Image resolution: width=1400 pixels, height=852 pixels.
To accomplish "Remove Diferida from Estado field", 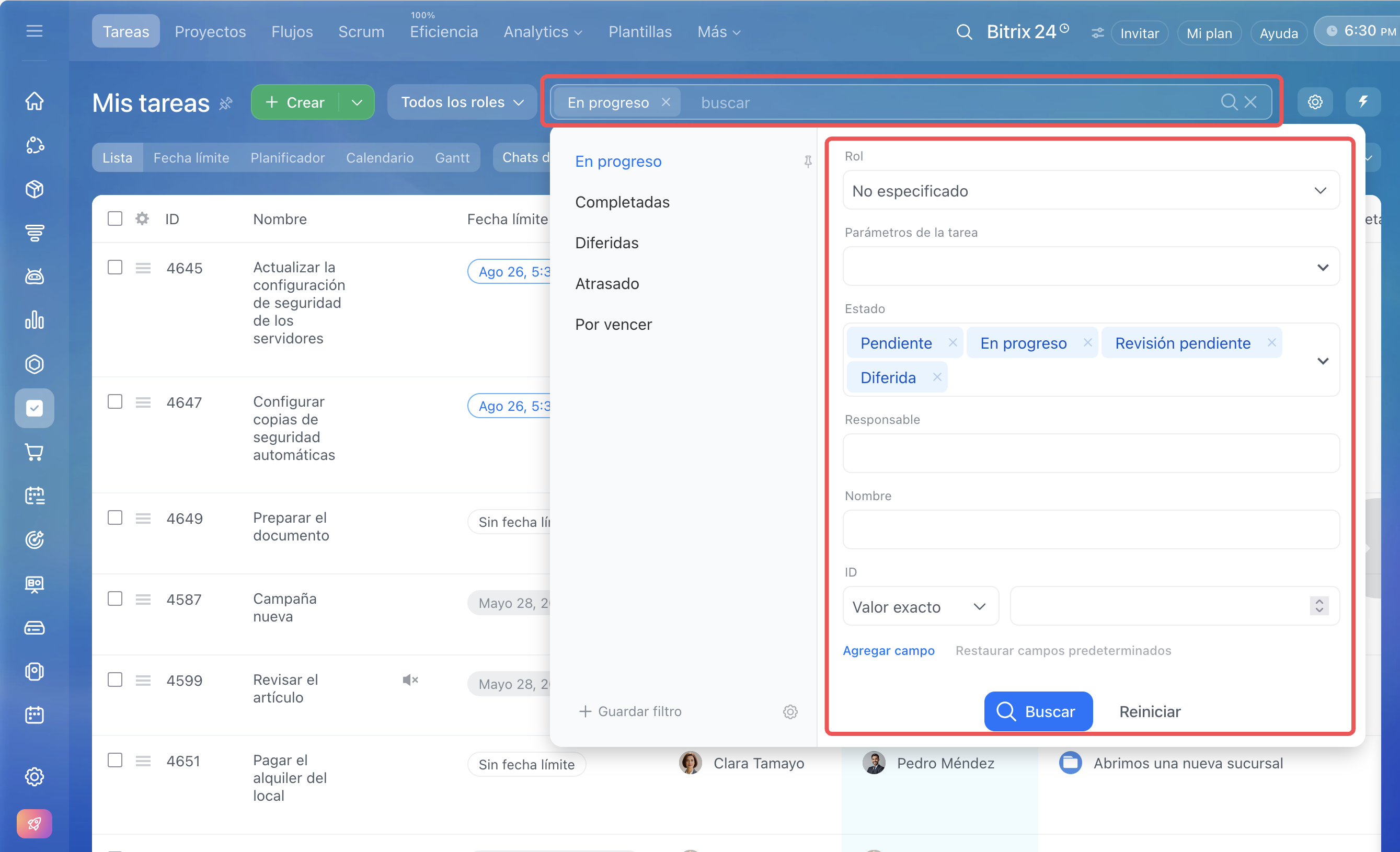I will (x=937, y=377).
